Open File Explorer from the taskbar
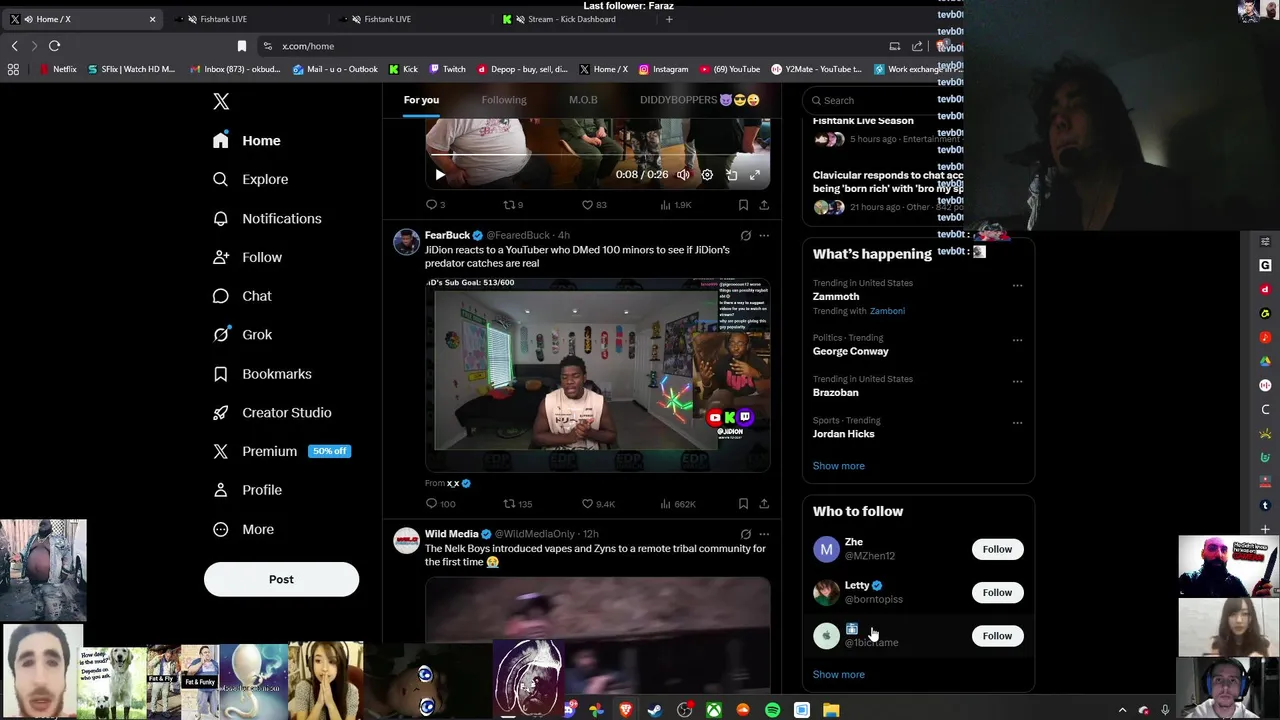The image size is (1280, 720). point(831,710)
